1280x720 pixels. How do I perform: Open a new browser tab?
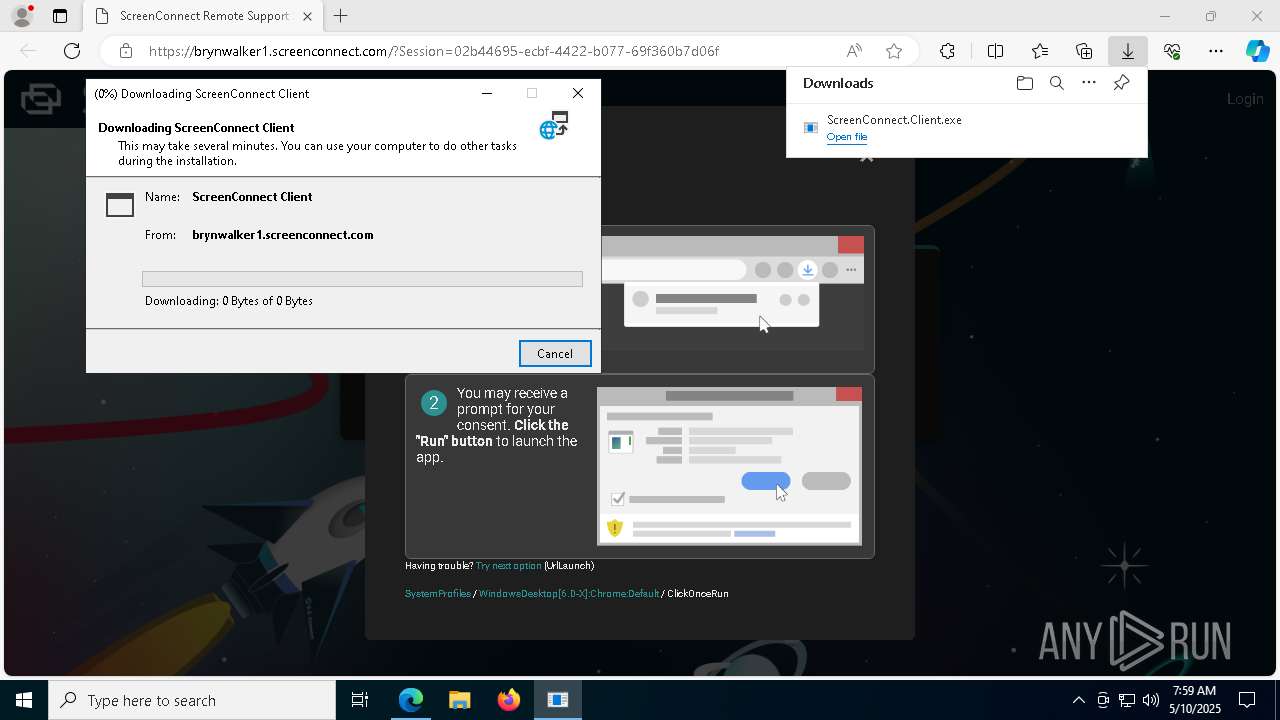341,16
